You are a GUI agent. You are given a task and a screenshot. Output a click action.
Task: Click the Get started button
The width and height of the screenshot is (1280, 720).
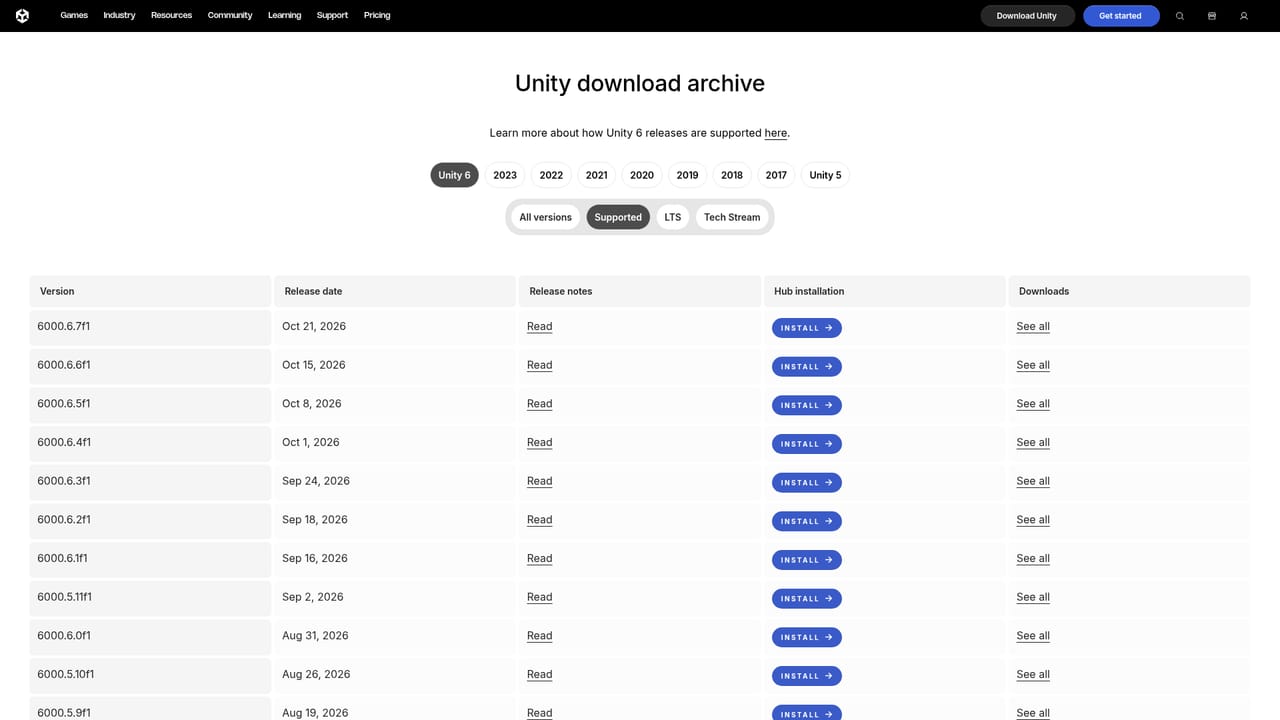(x=1120, y=16)
